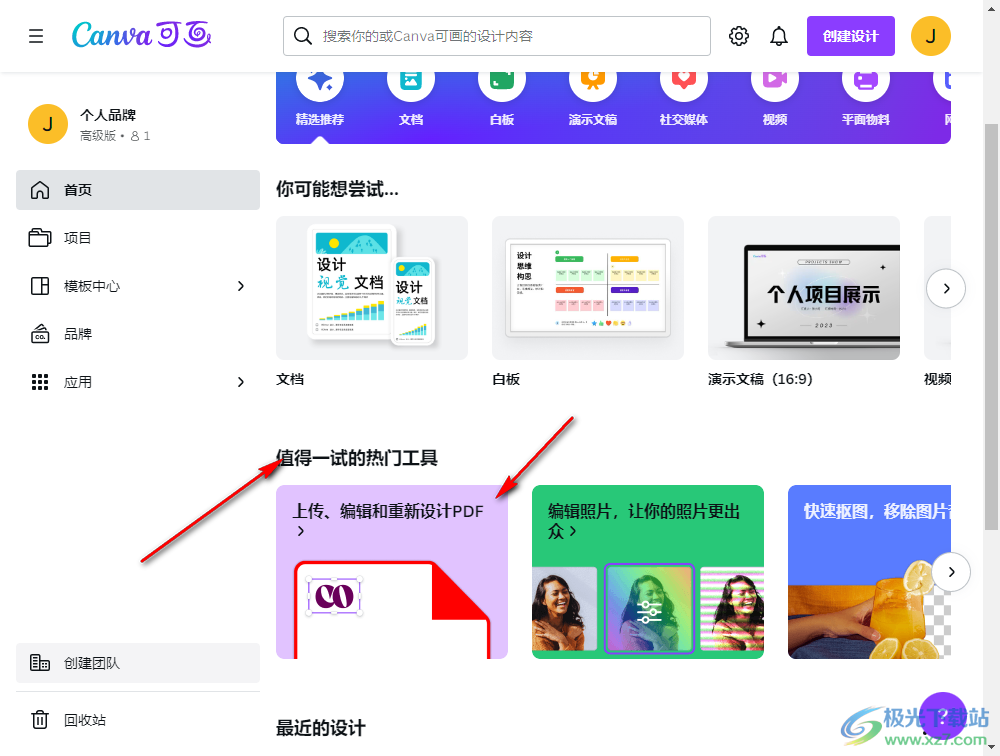
Task: Click the 文档 label under first thumbnail
Action: pos(290,379)
